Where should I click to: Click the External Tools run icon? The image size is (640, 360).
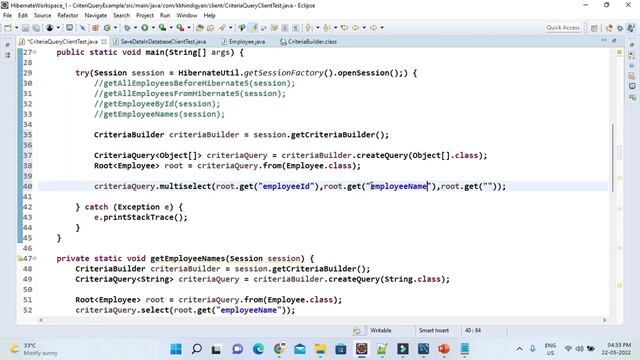180,28
